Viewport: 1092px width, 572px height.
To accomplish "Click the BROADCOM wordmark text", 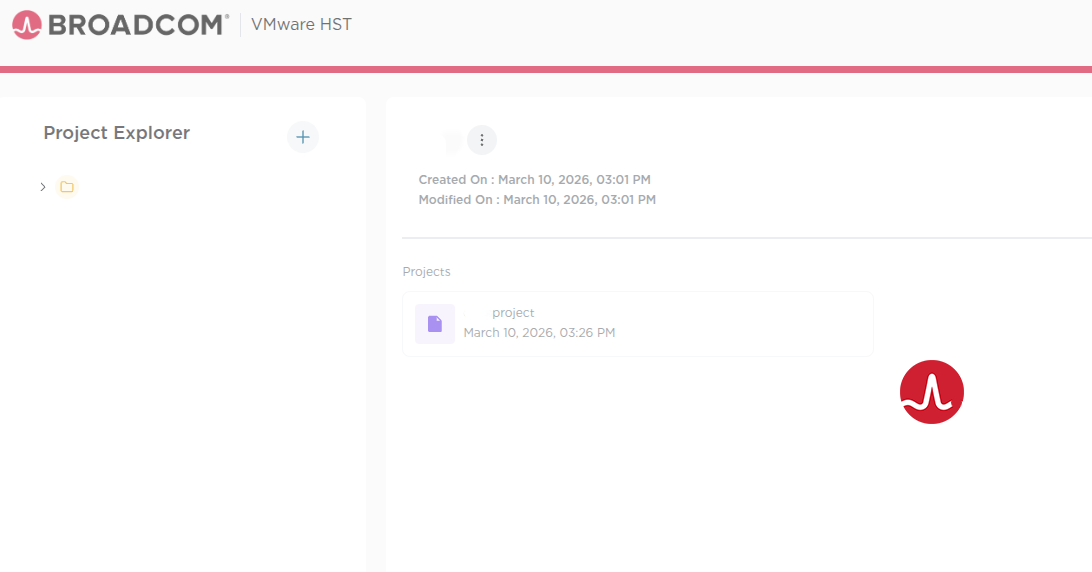I will 138,25.
